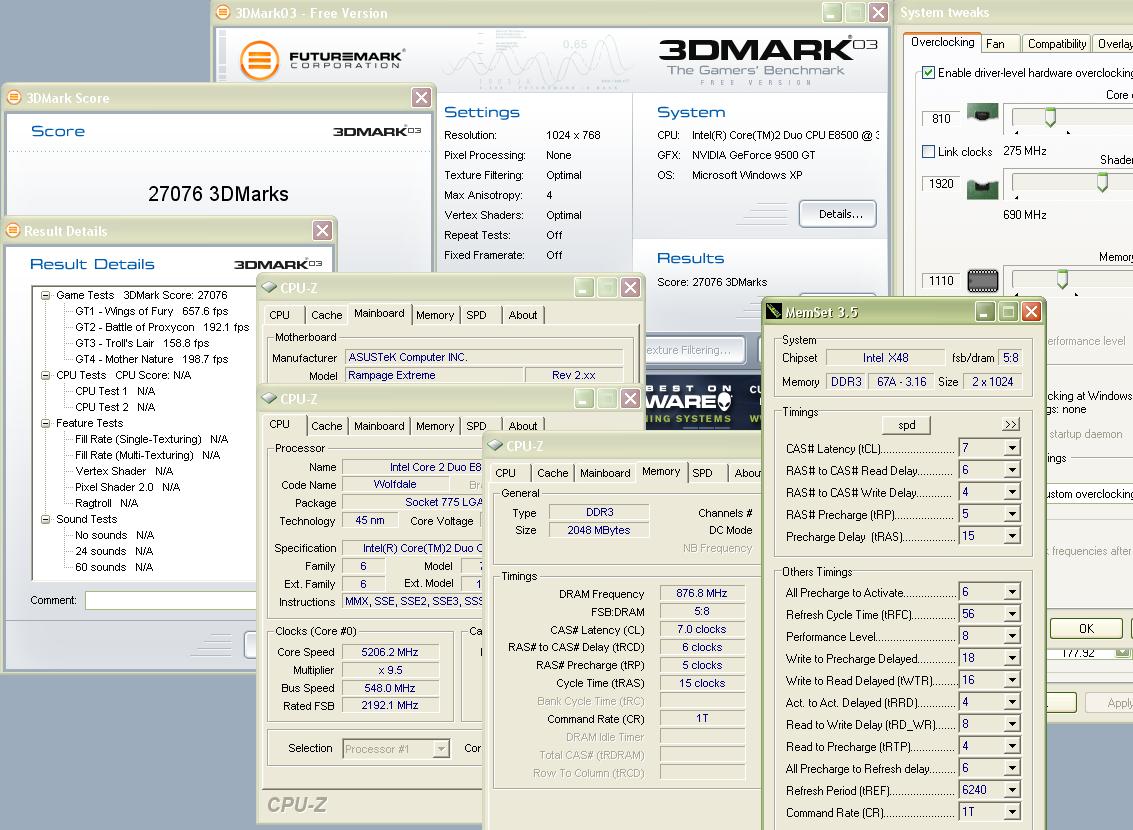Open the Overclocking tab in System tweaks
Screen dimensions: 1133x830
[x=942, y=42]
